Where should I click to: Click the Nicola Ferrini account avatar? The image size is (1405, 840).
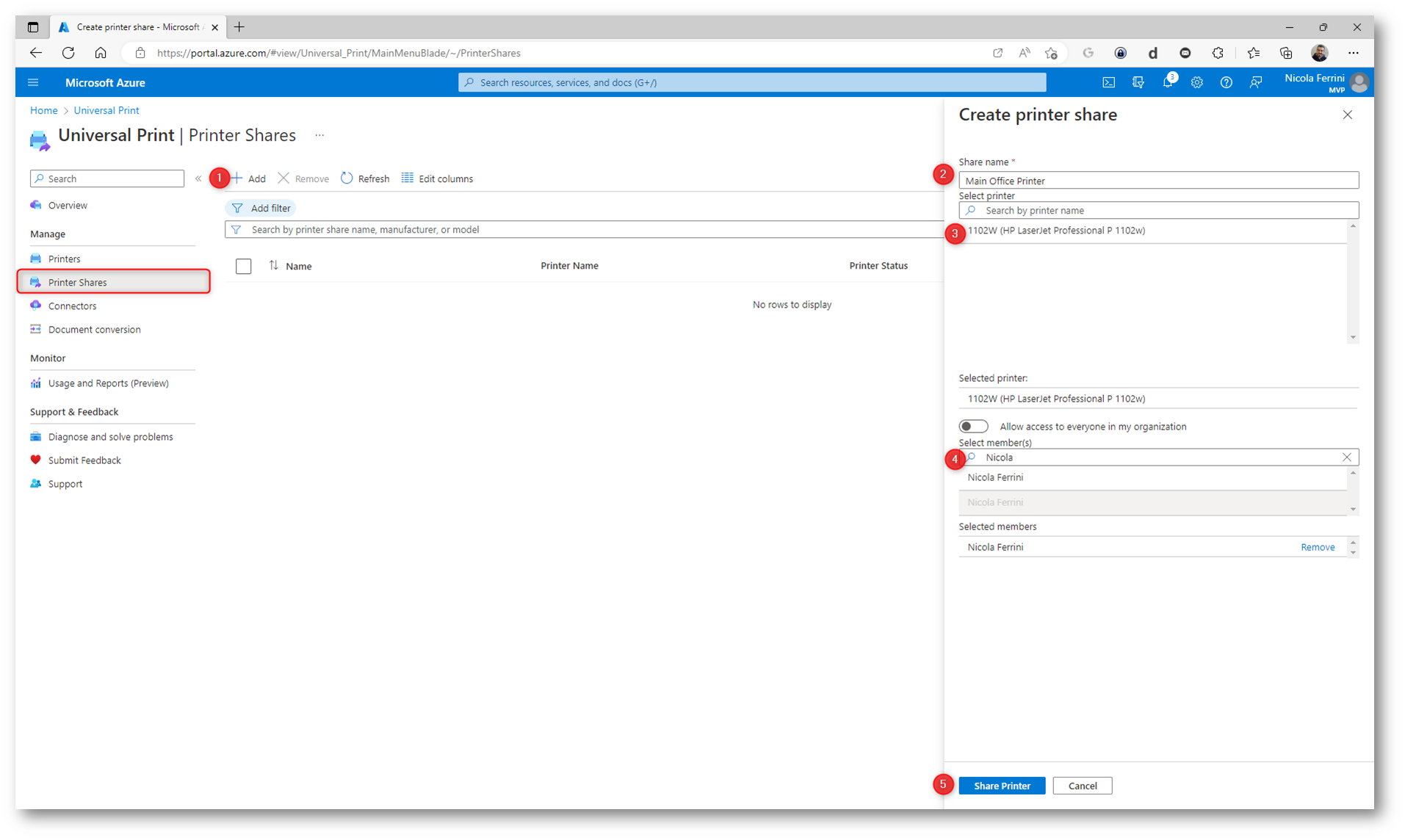[x=1359, y=82]
